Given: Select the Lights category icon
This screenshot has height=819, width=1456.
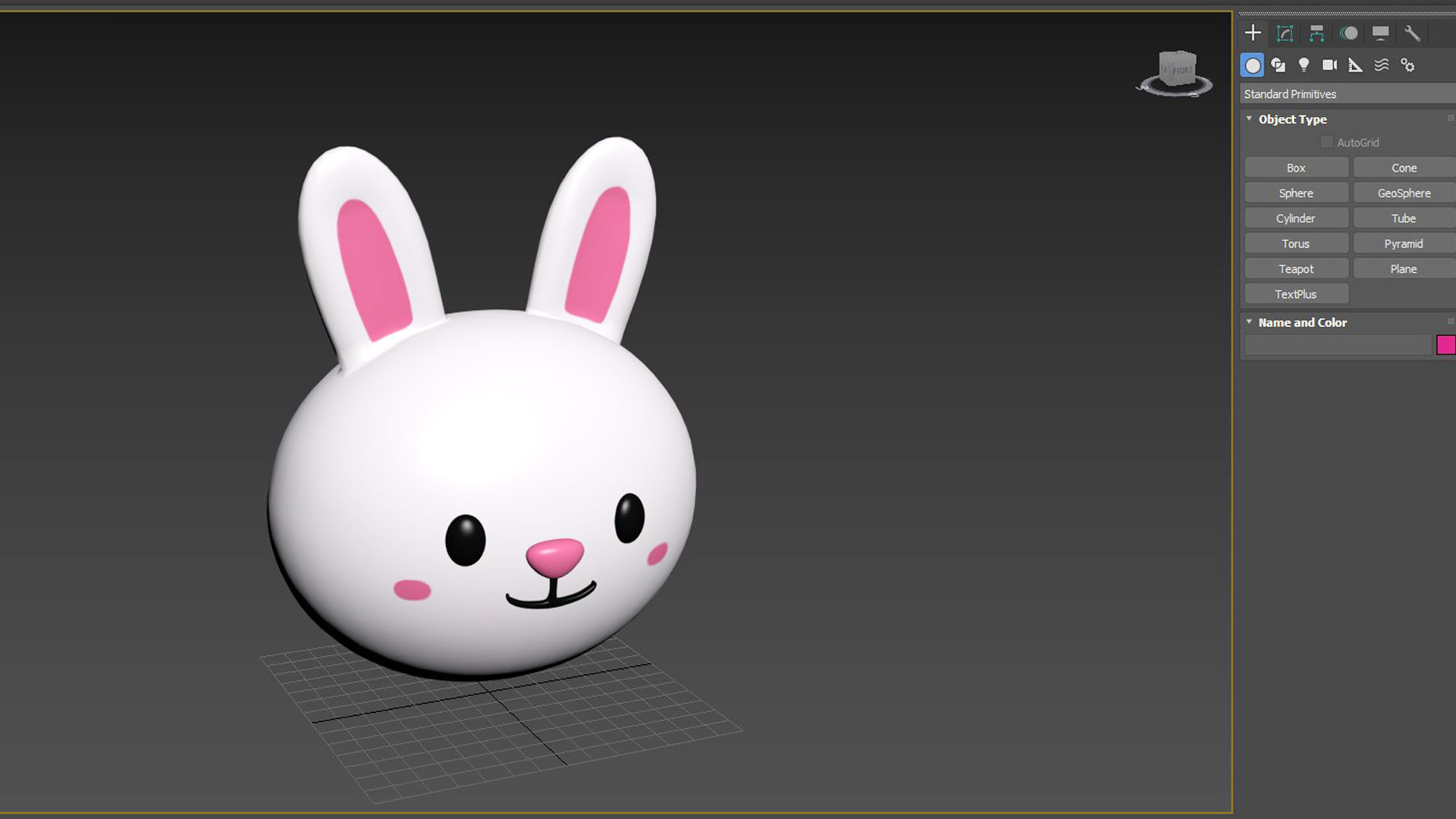Looking at the screenshot, I should click(1304, 65).
